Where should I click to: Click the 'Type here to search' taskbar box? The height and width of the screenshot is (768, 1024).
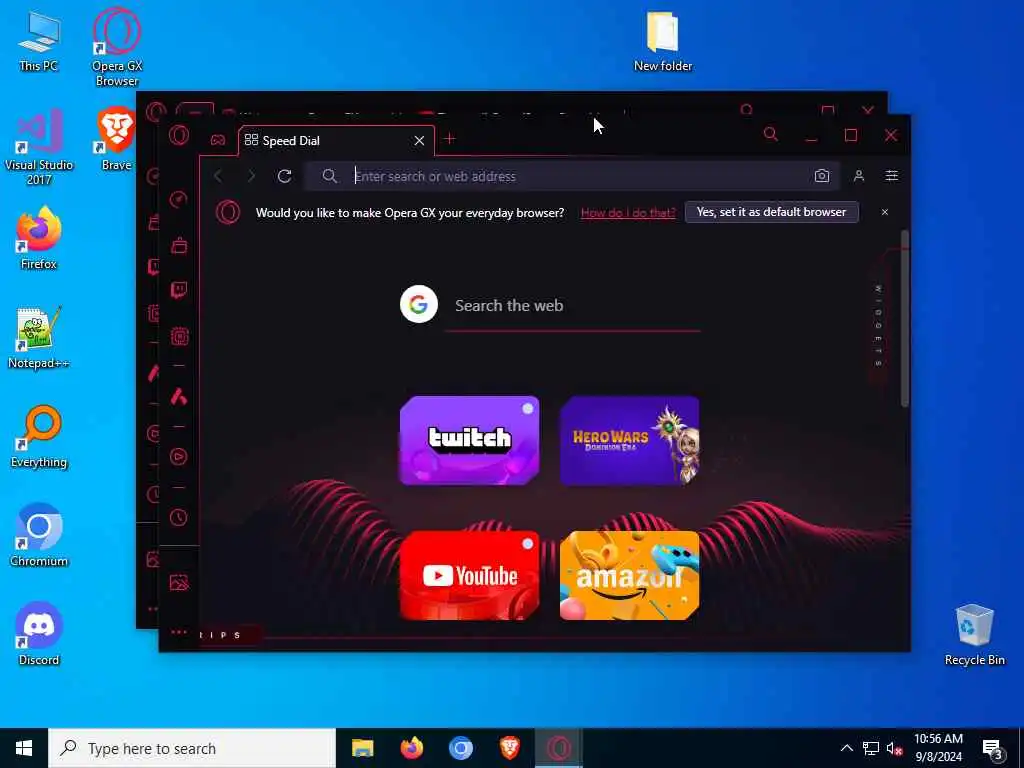point(192,748)
